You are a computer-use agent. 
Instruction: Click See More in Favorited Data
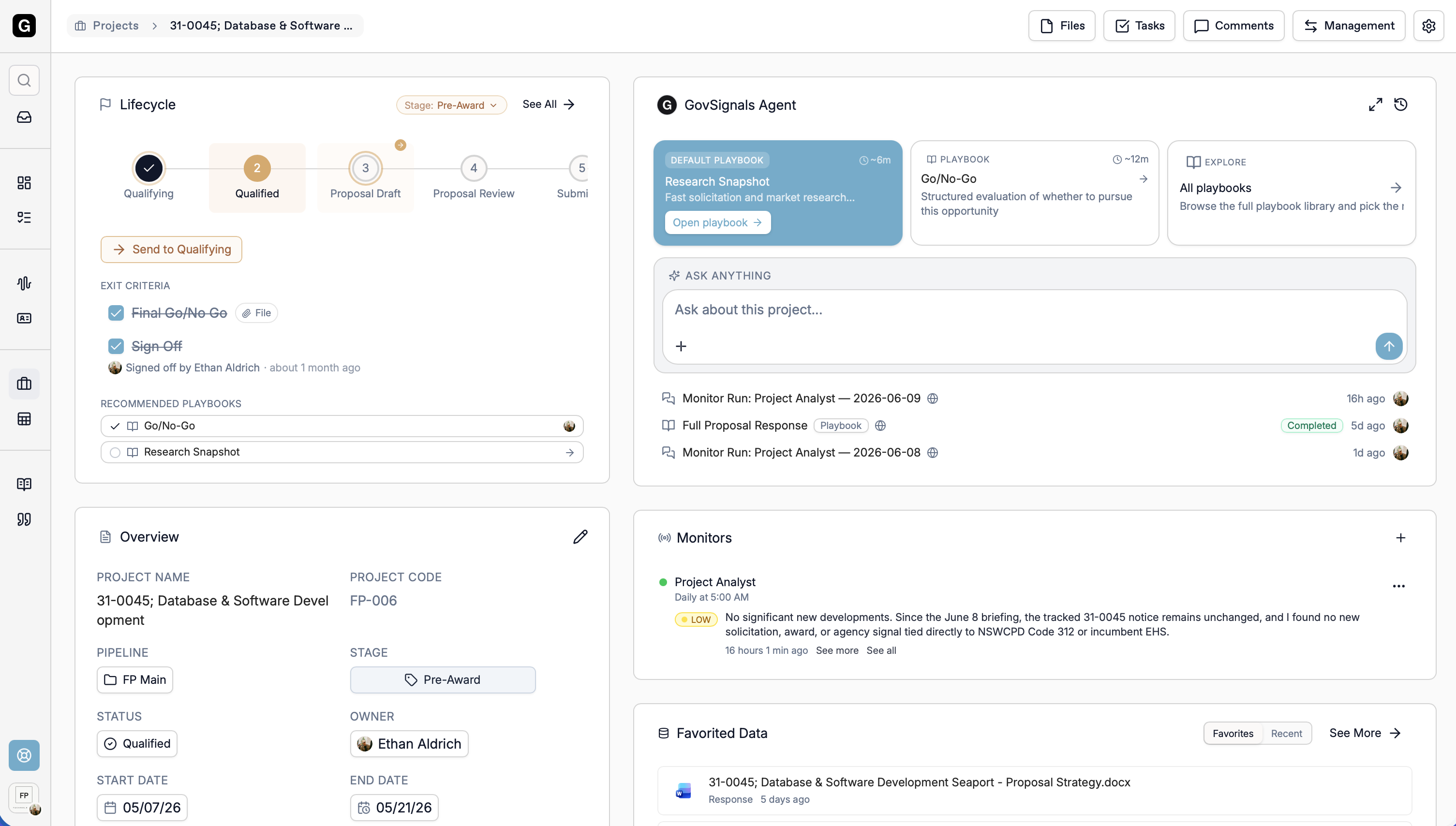(1365, 734)
